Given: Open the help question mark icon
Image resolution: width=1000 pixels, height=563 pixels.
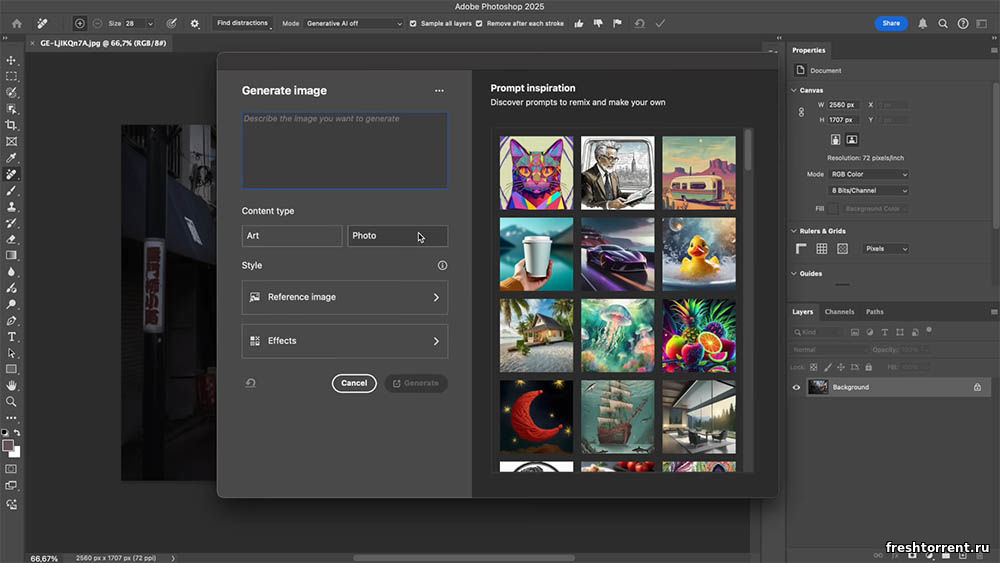Looking at the screenshot, I should (963, 24).
